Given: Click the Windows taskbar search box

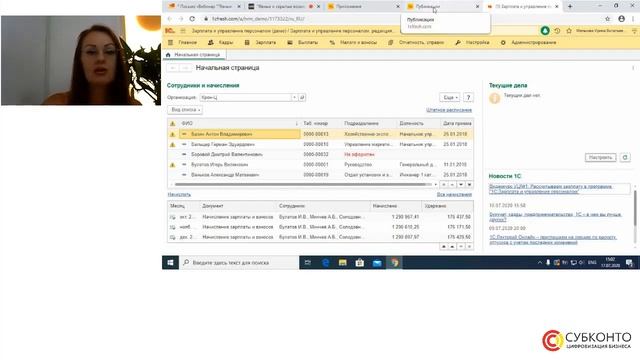Looking at the screenshot, I should click(x=239, y=263).
